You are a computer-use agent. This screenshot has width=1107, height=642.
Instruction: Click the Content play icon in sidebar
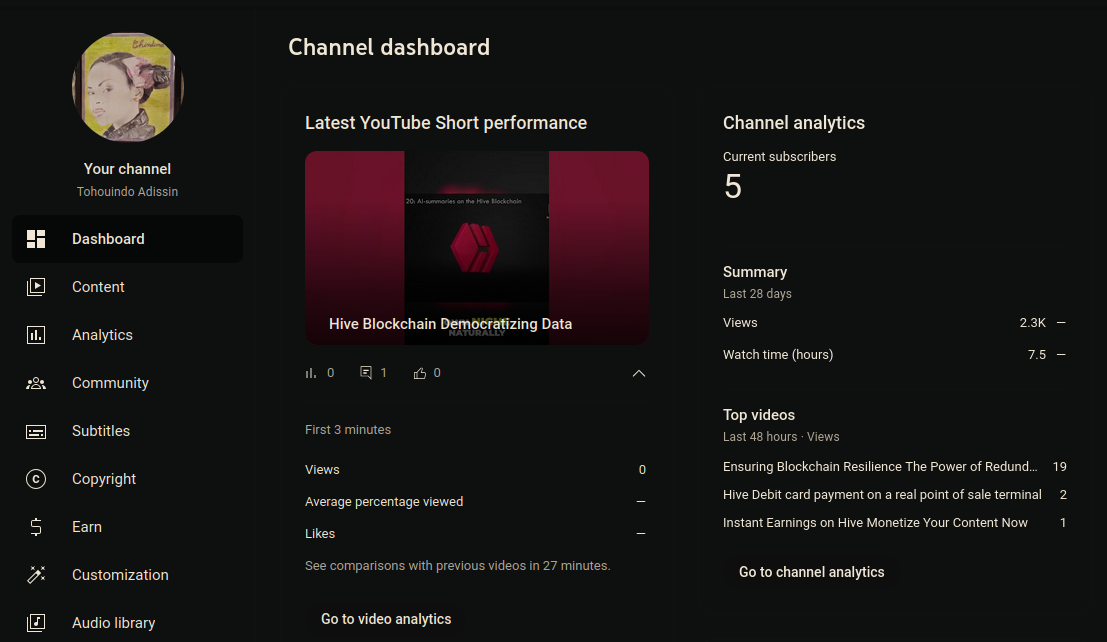coord(36,287)
